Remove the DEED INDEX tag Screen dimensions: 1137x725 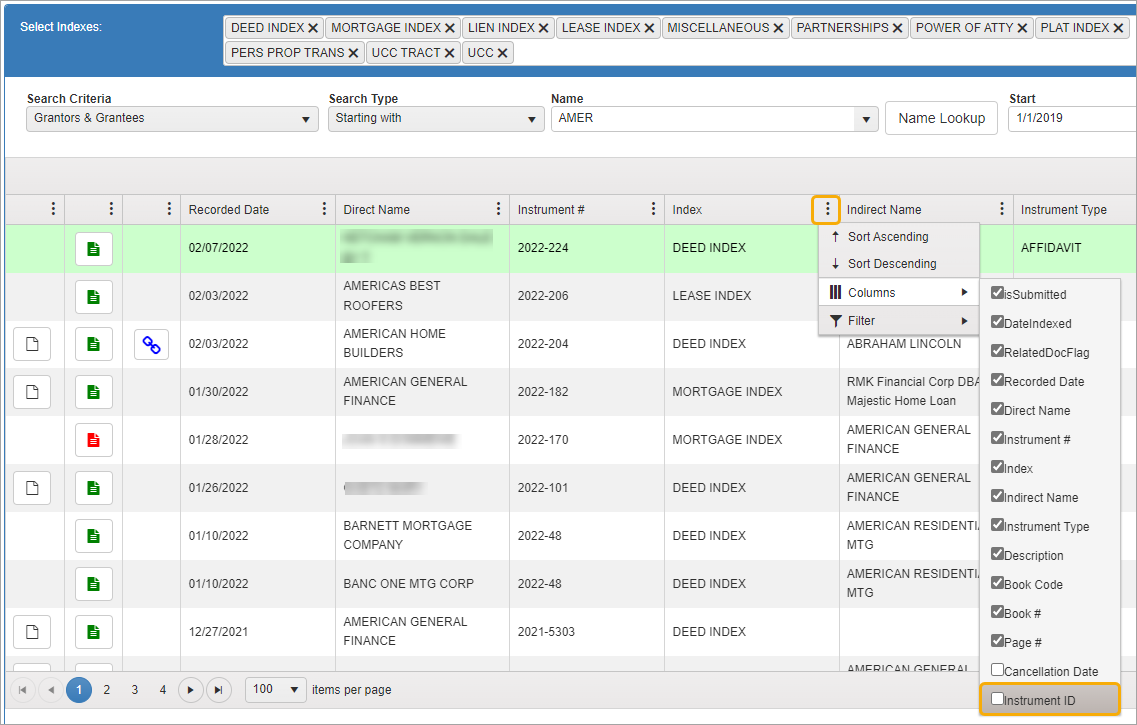coord(313,28)
